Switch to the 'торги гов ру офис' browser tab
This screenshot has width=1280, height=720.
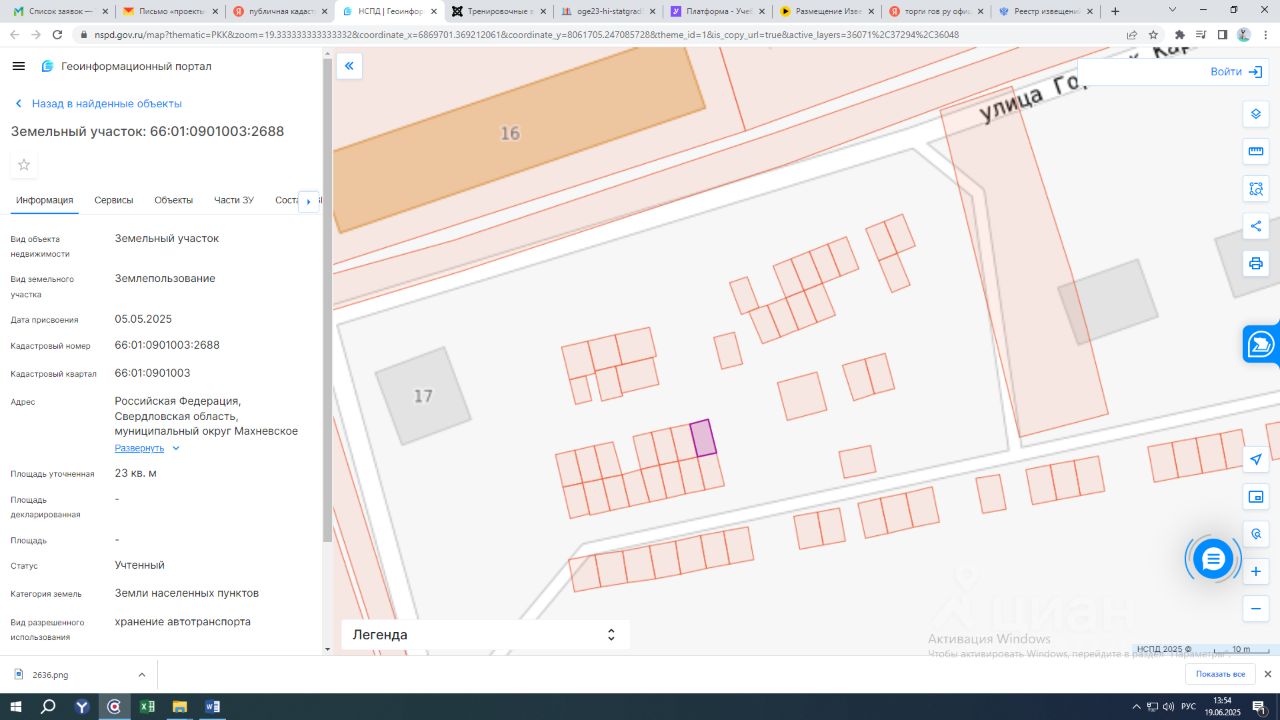pyautogui.click(x=938, y=11)
